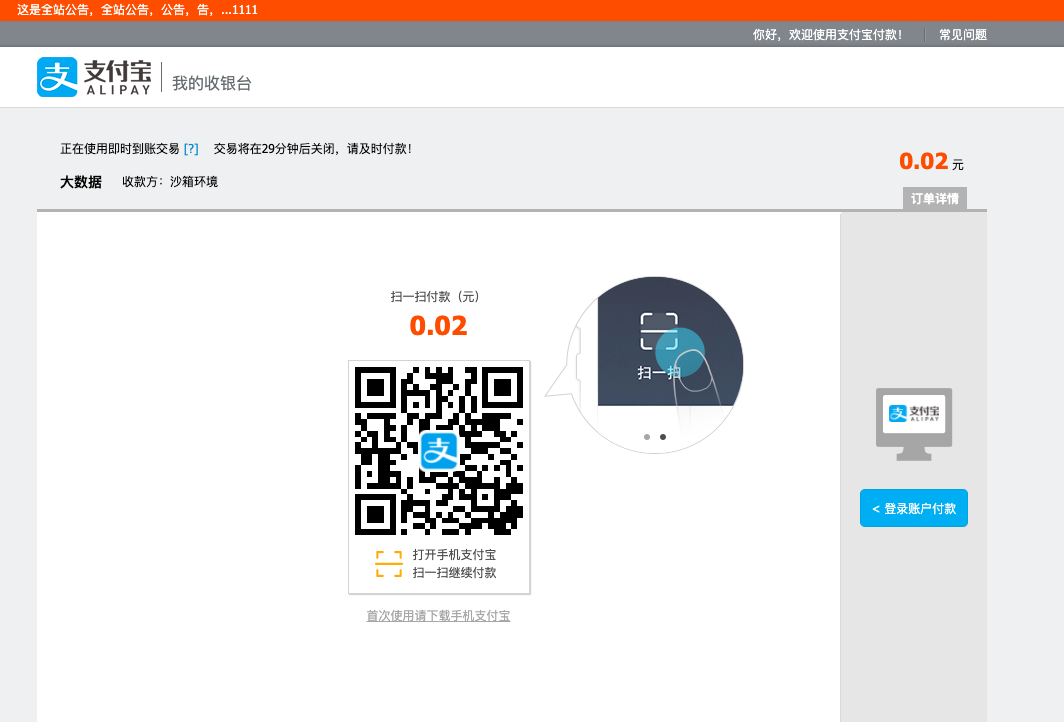Click the 大数据 order name
This screenshot has height=722, width=1064.
pos(81,182)
